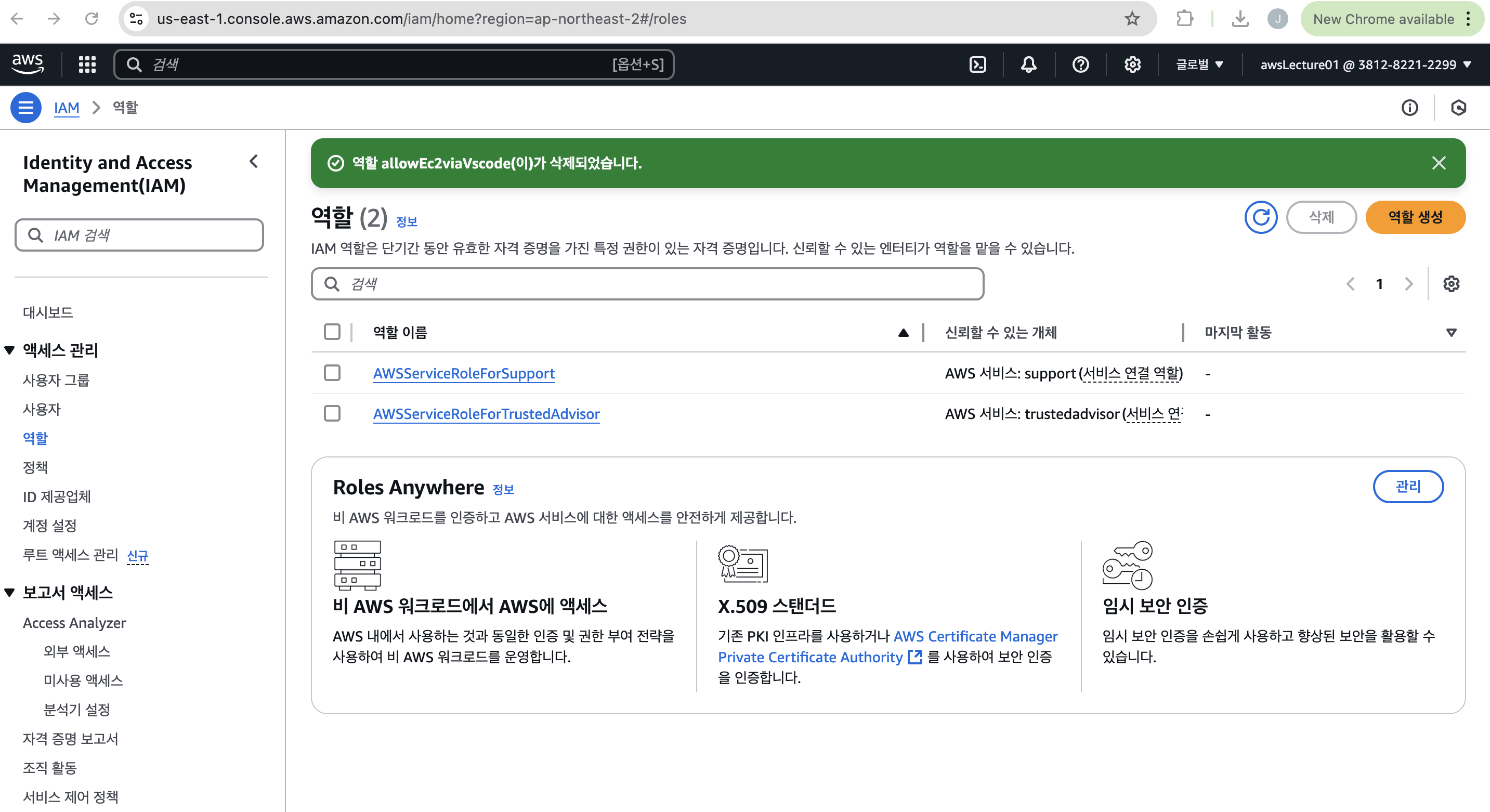The image size is (1490, 812).
Task: Open role table preferences gear
Action: [1451, 284]
